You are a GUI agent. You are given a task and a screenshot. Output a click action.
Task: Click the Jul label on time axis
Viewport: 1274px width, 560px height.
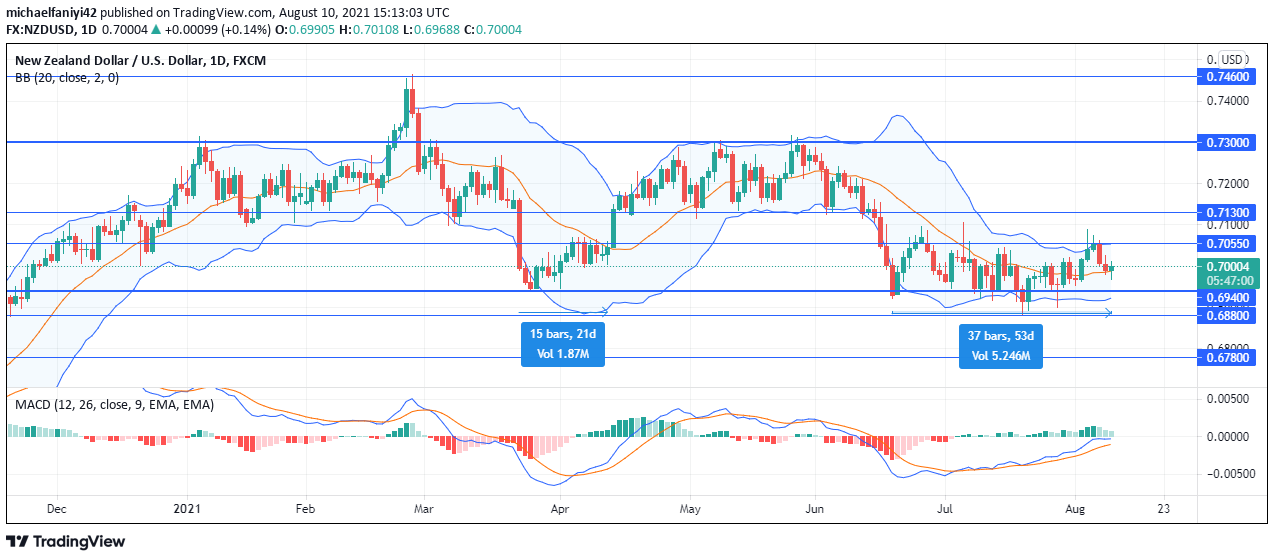tap(945, 509)
